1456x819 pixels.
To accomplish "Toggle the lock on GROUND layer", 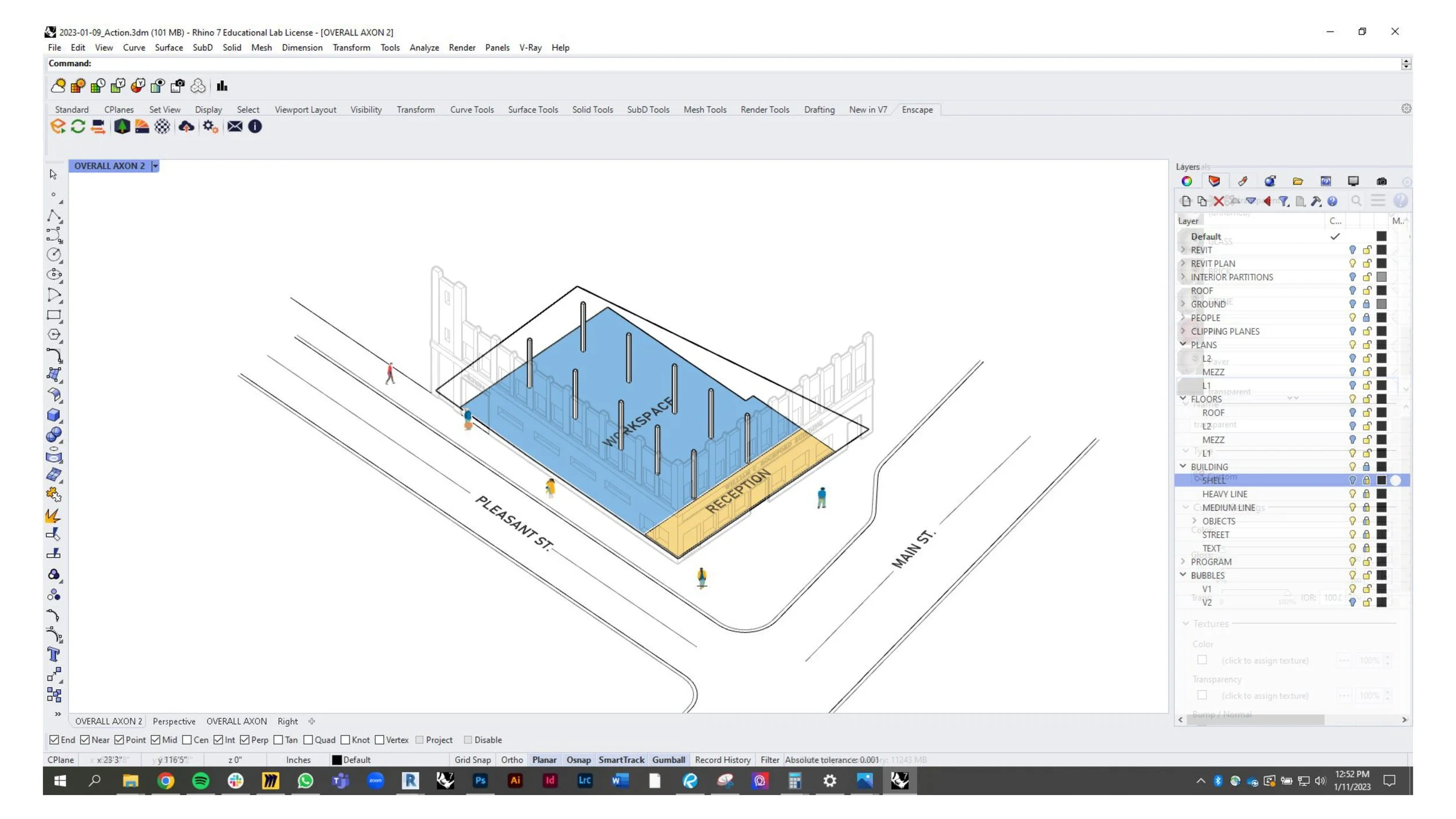I will 1366,304.
